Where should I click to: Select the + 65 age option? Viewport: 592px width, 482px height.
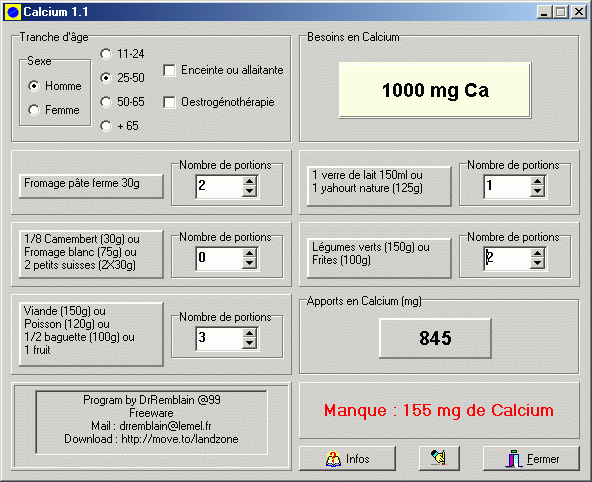pos(106,126)
